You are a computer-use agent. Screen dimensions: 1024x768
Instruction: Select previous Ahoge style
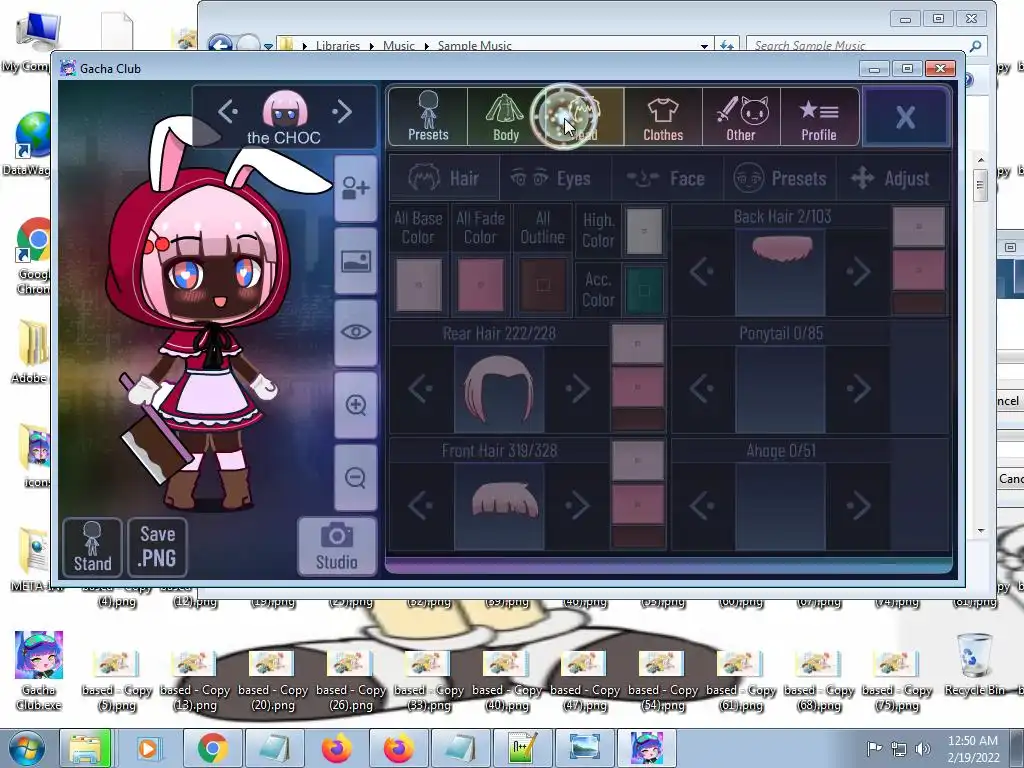click(x=702, y=506)
